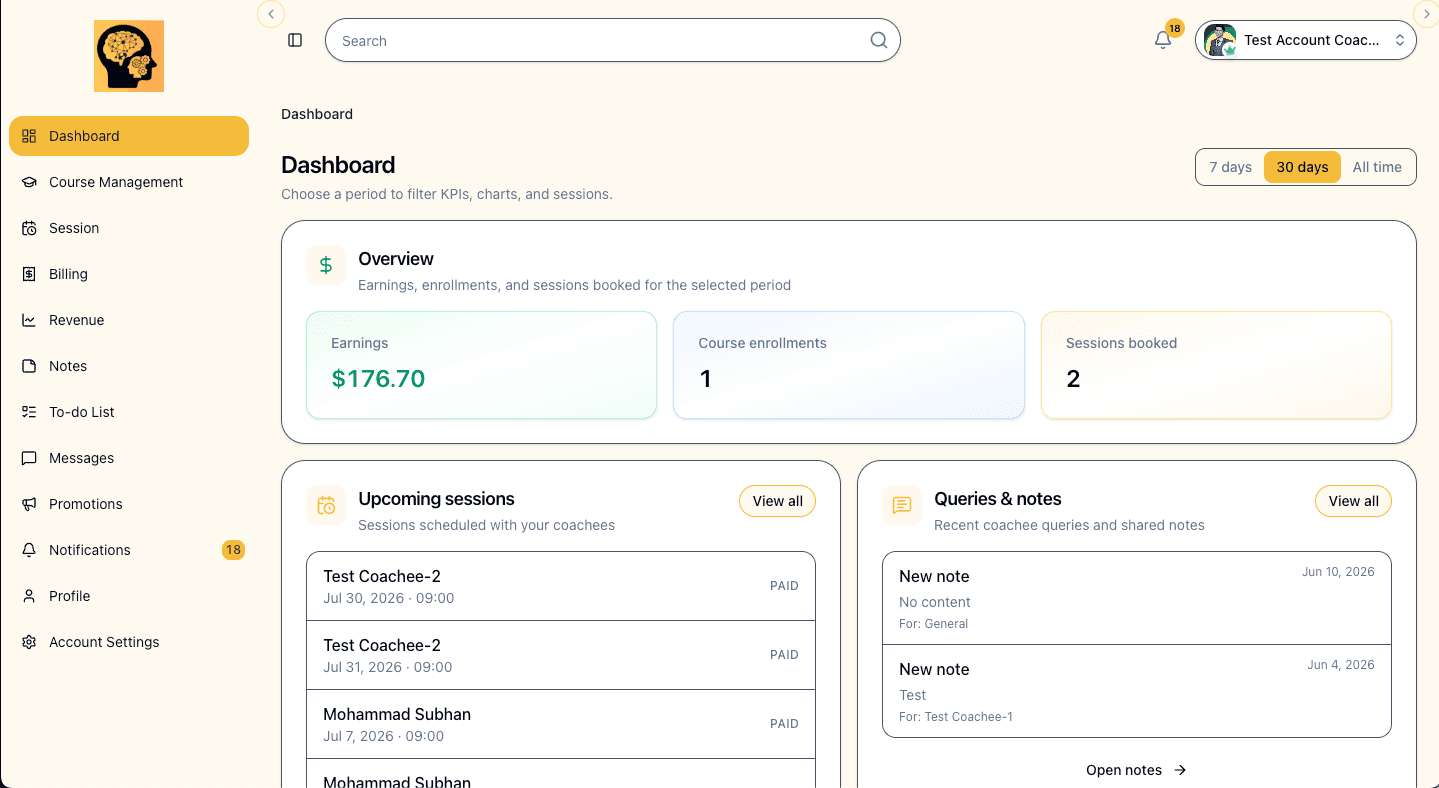Screen dimensions: 1439x788
Task: Select the 30 days period
Action: coord(1302,167)
